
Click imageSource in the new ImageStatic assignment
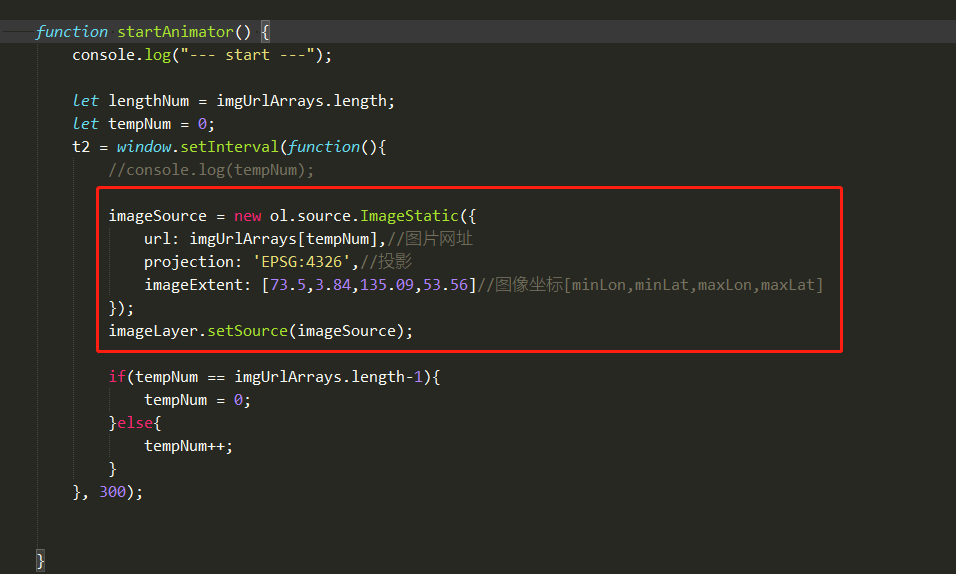pos(157,216)
